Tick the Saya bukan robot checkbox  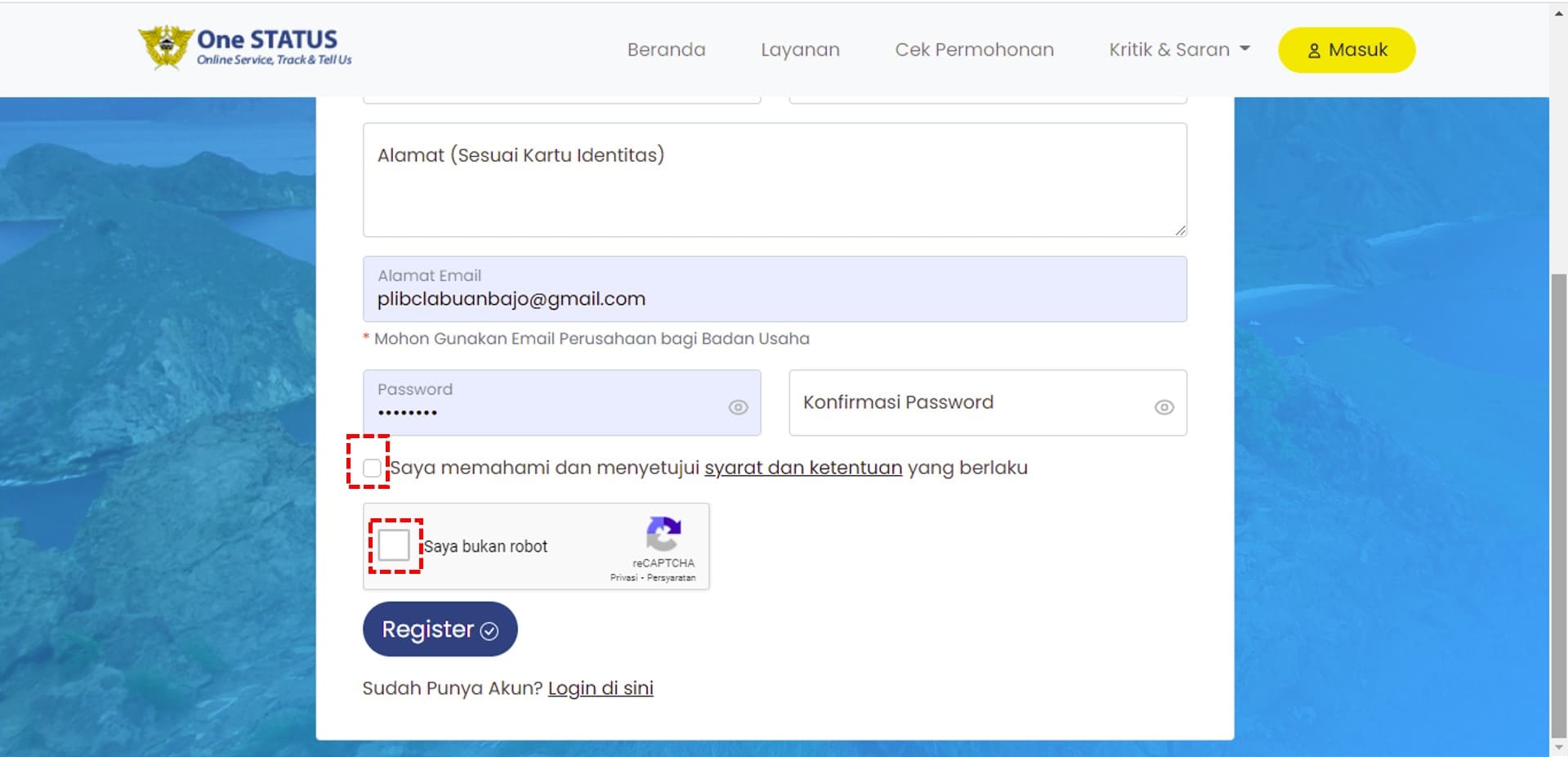pos(394,545)
